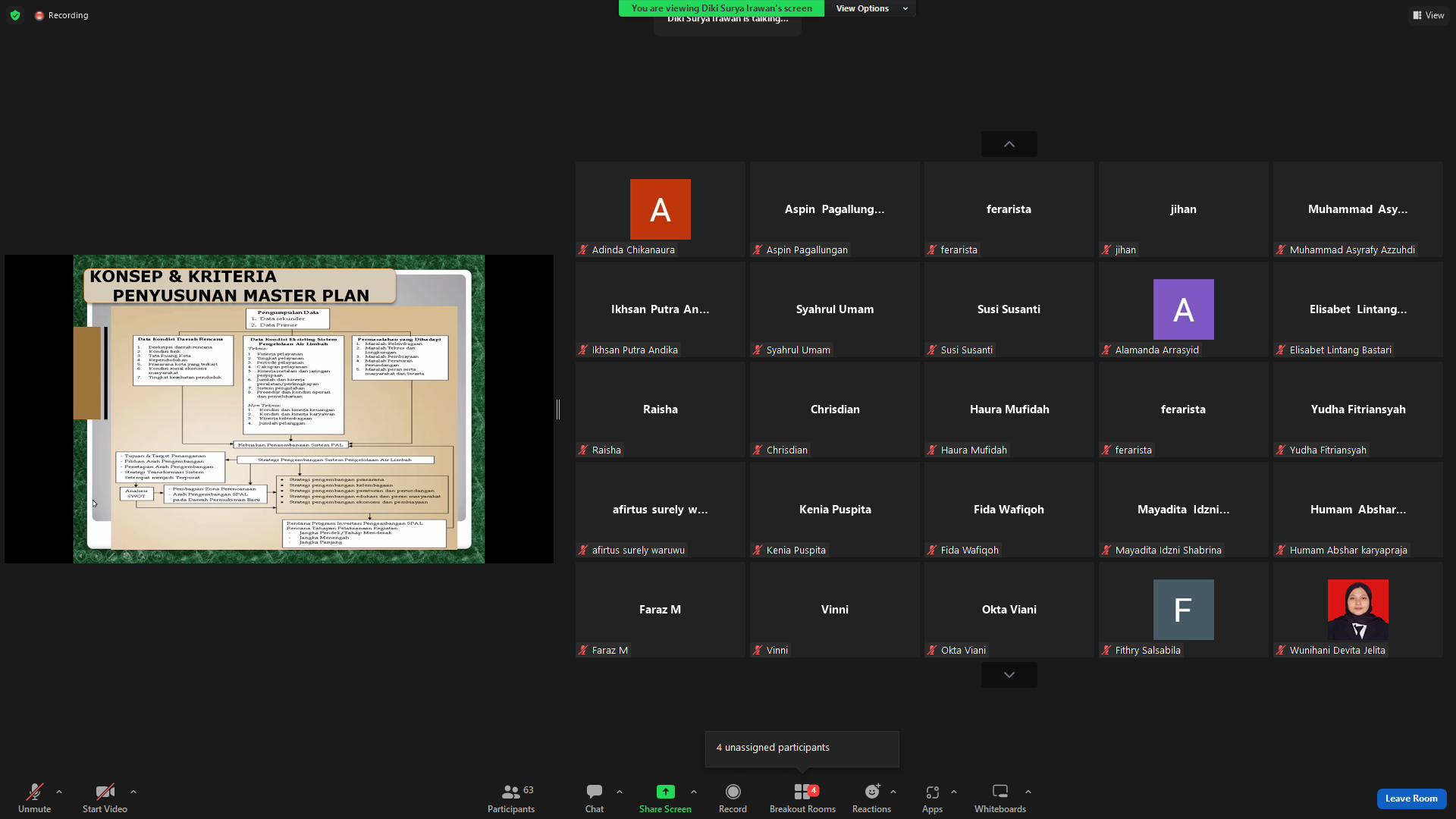Start sharing with Share Screen
Viewport: 1456px width, 819px height.
coord(665,799)
